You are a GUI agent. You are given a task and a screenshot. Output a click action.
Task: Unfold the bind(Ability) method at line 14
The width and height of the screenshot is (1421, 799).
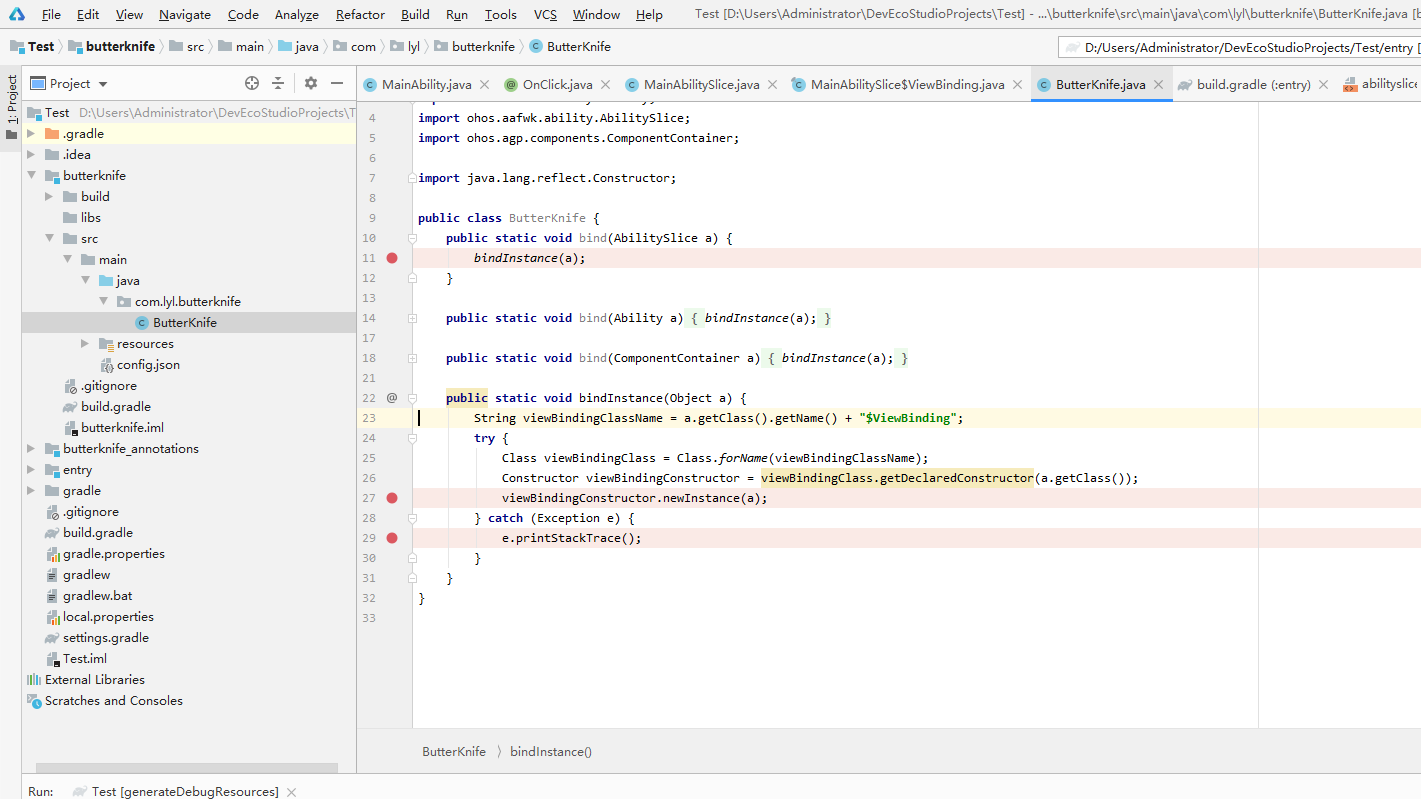(x=412, y=318)
